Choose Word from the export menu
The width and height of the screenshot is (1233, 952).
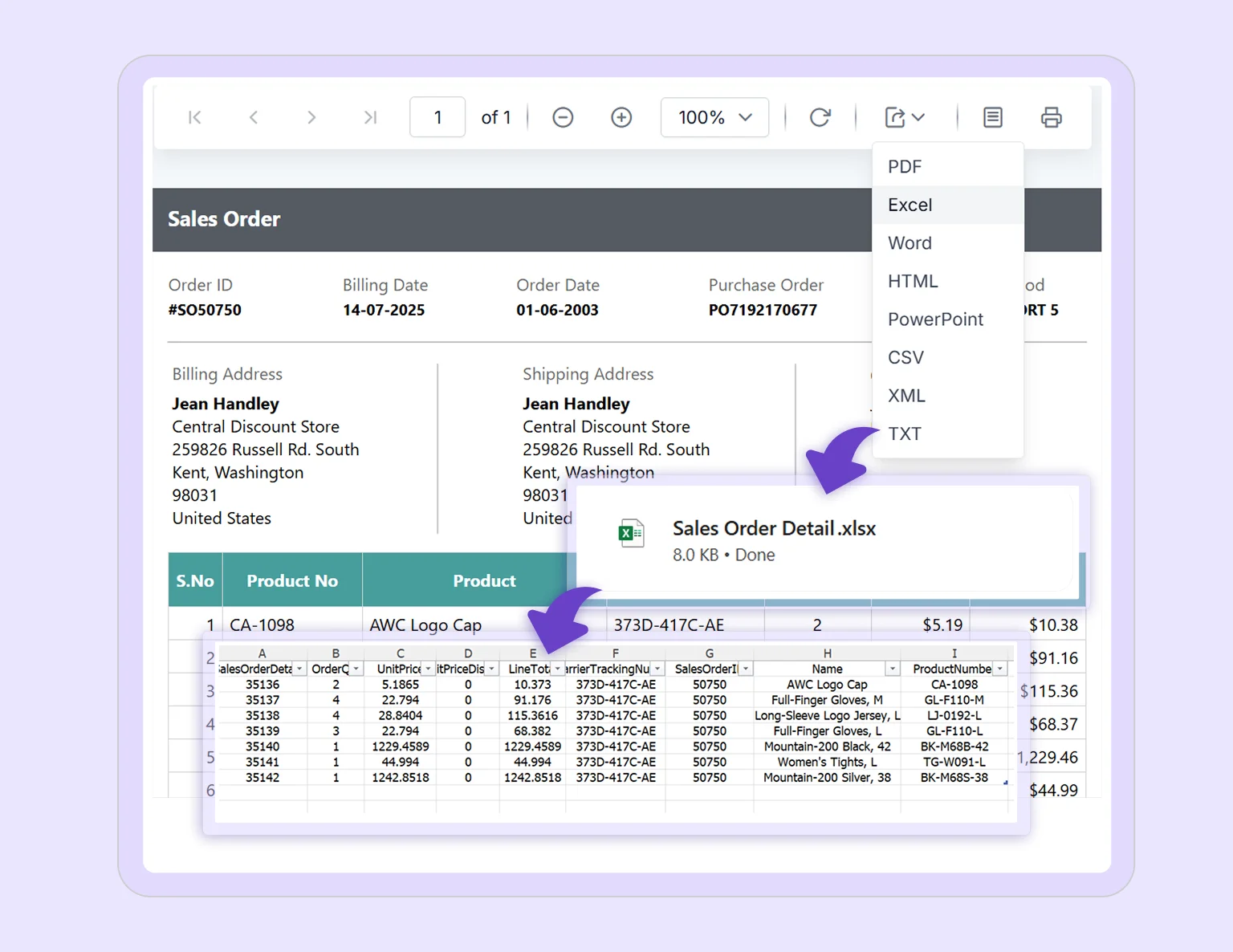pos(909,242)
